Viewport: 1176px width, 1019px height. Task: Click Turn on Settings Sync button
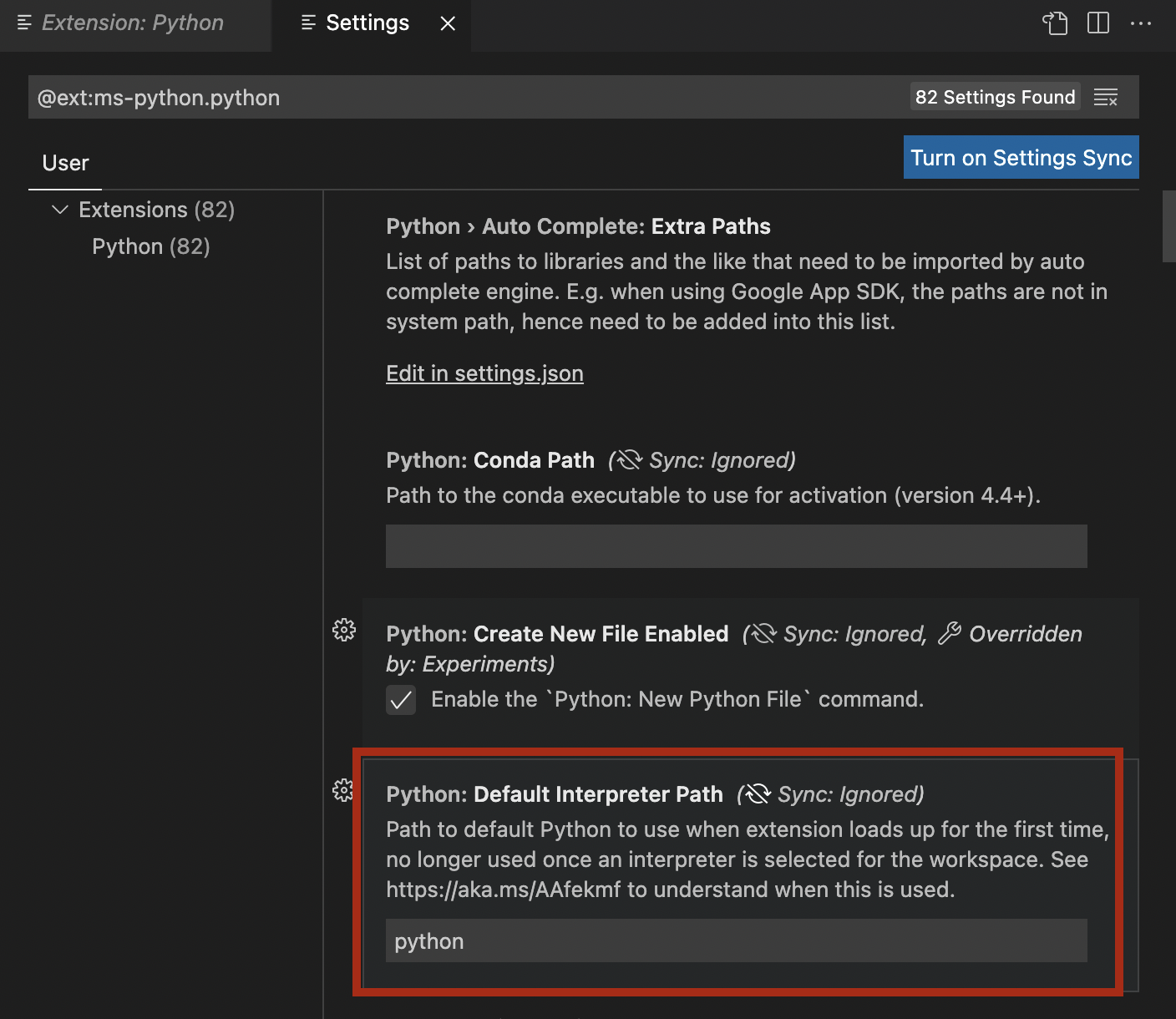pos(1021,157)
